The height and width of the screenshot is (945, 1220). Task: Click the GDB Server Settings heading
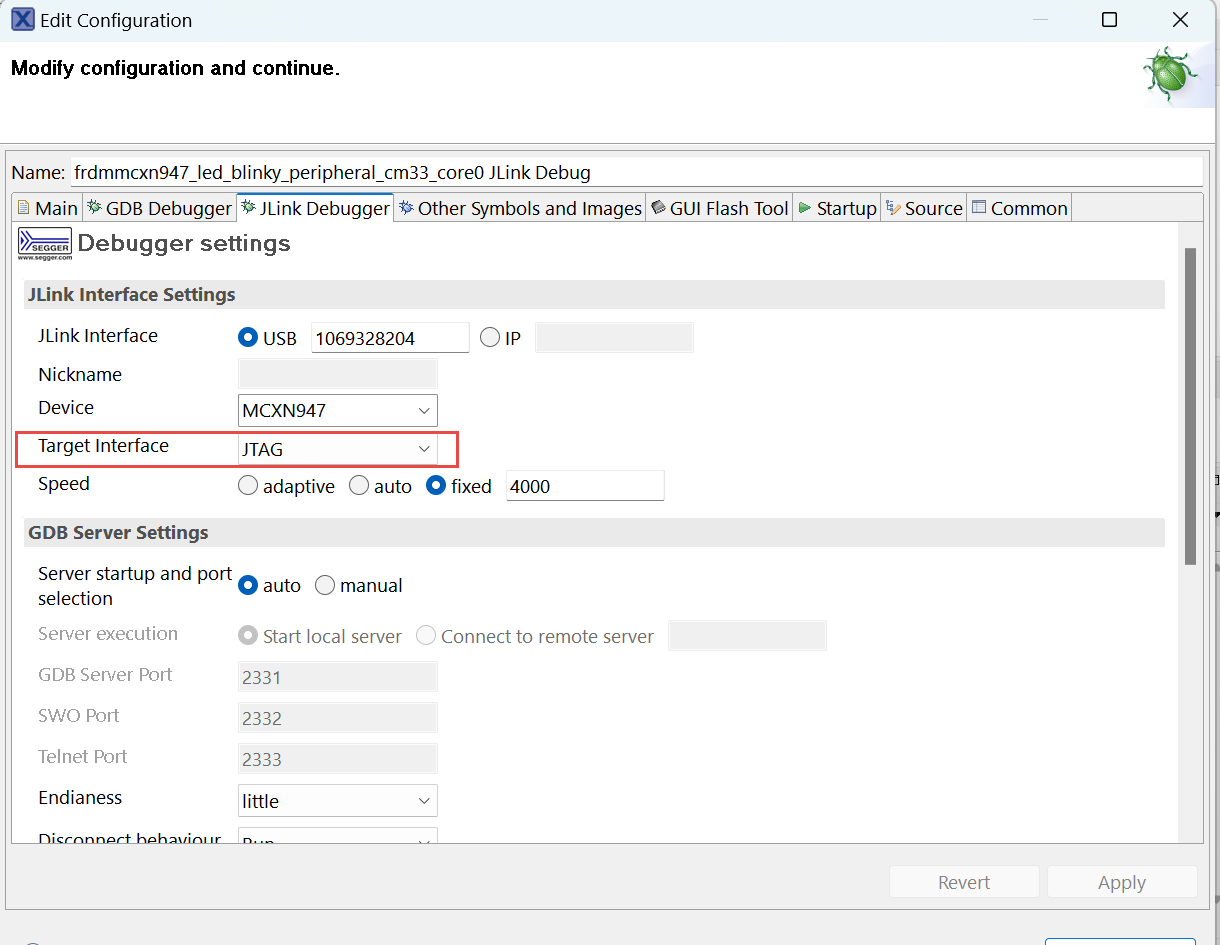pyautogui.click(x=118, y=532)
